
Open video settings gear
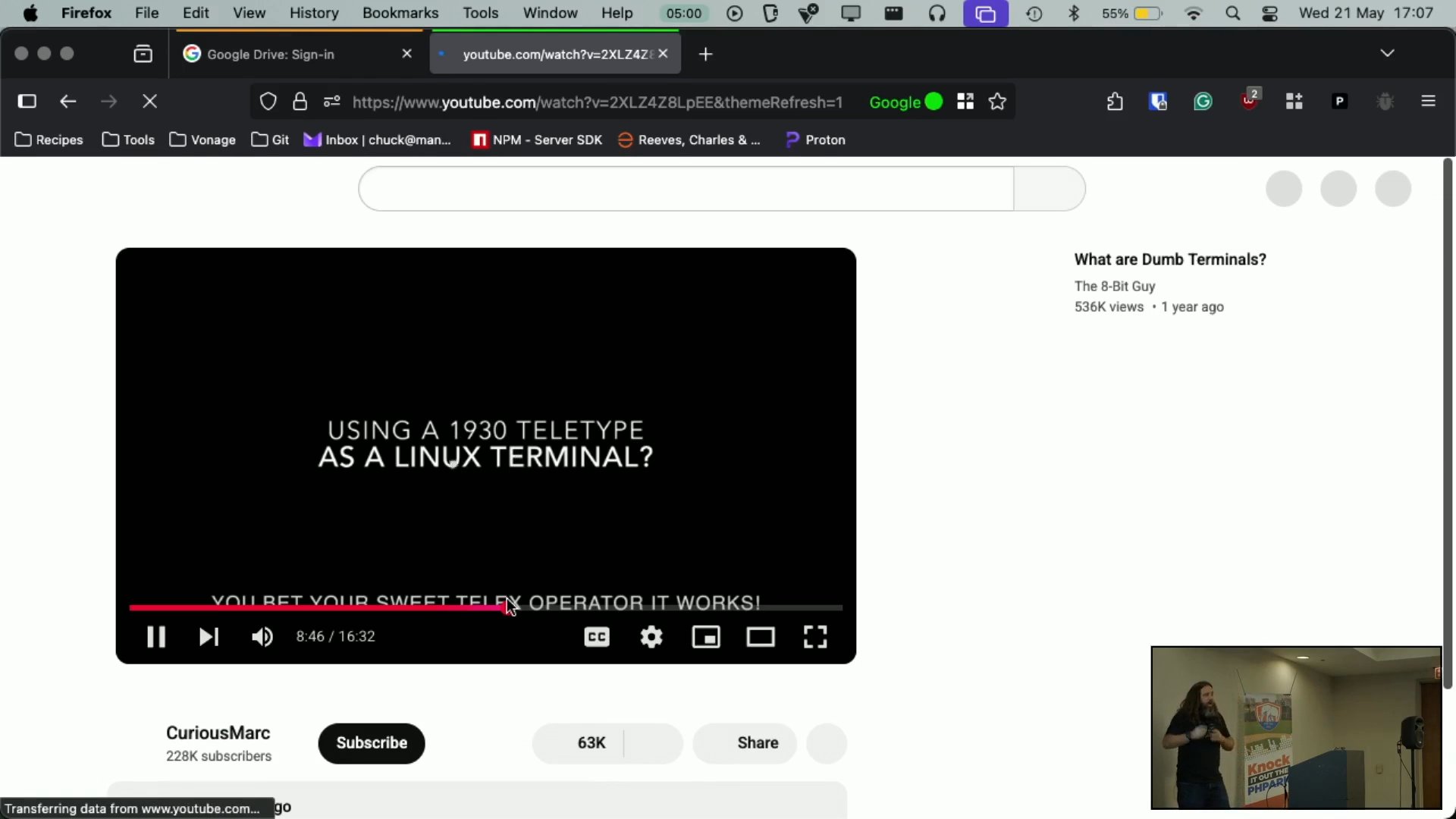pyautogui.click(x=651, y=637)
